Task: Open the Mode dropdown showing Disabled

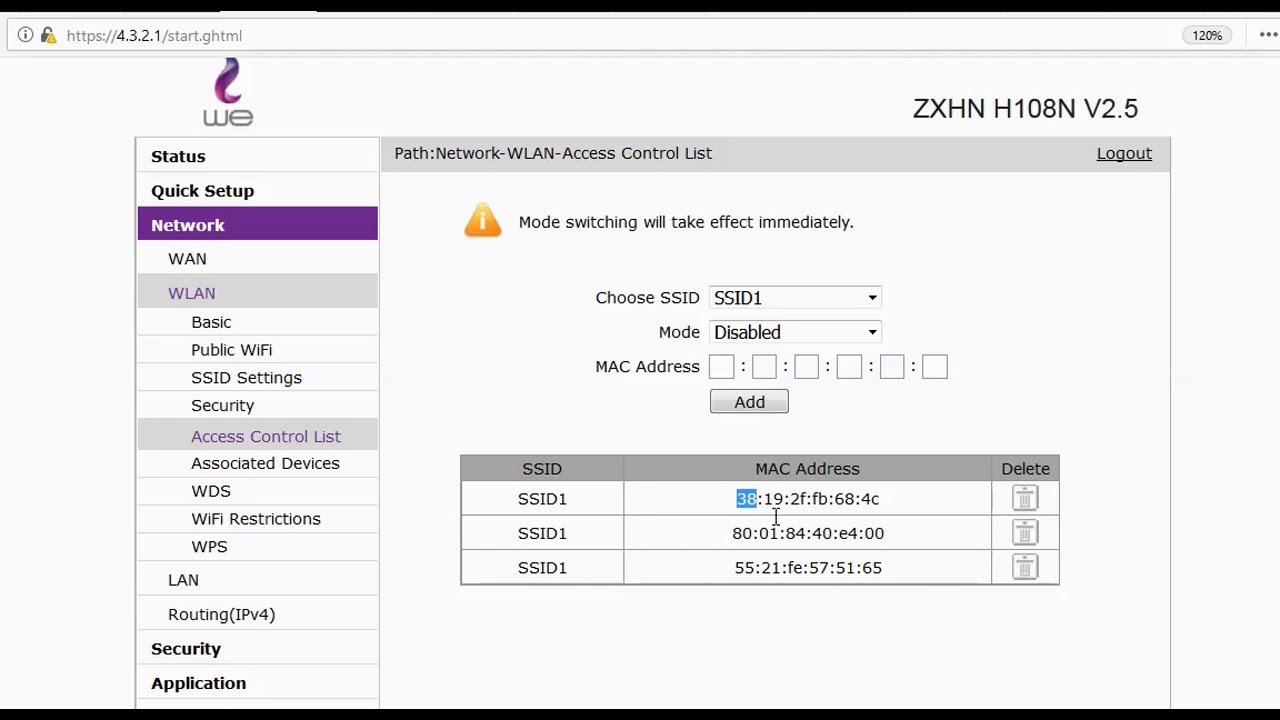Action: (x=795, y=332)
